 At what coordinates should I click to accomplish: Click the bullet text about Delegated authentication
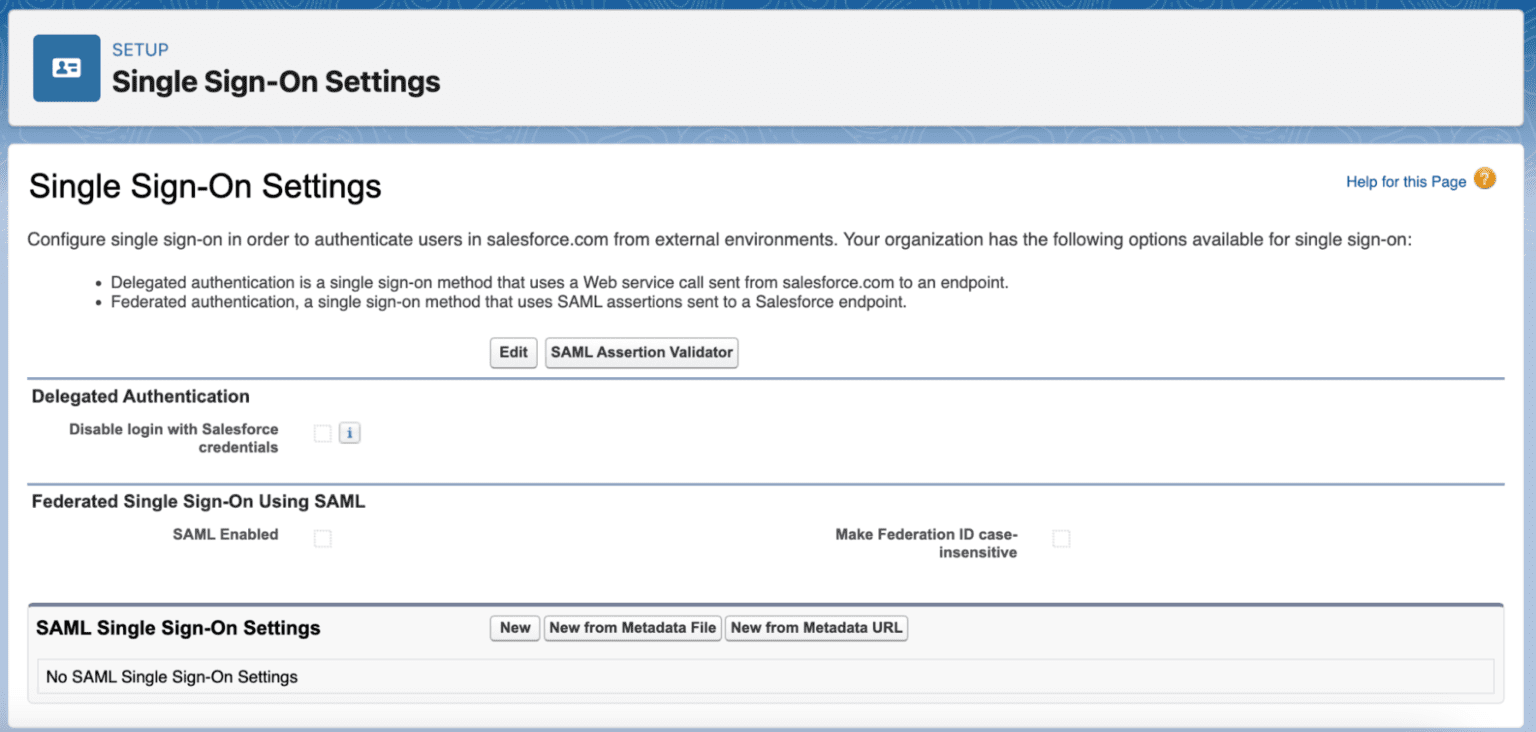point(560,283)
